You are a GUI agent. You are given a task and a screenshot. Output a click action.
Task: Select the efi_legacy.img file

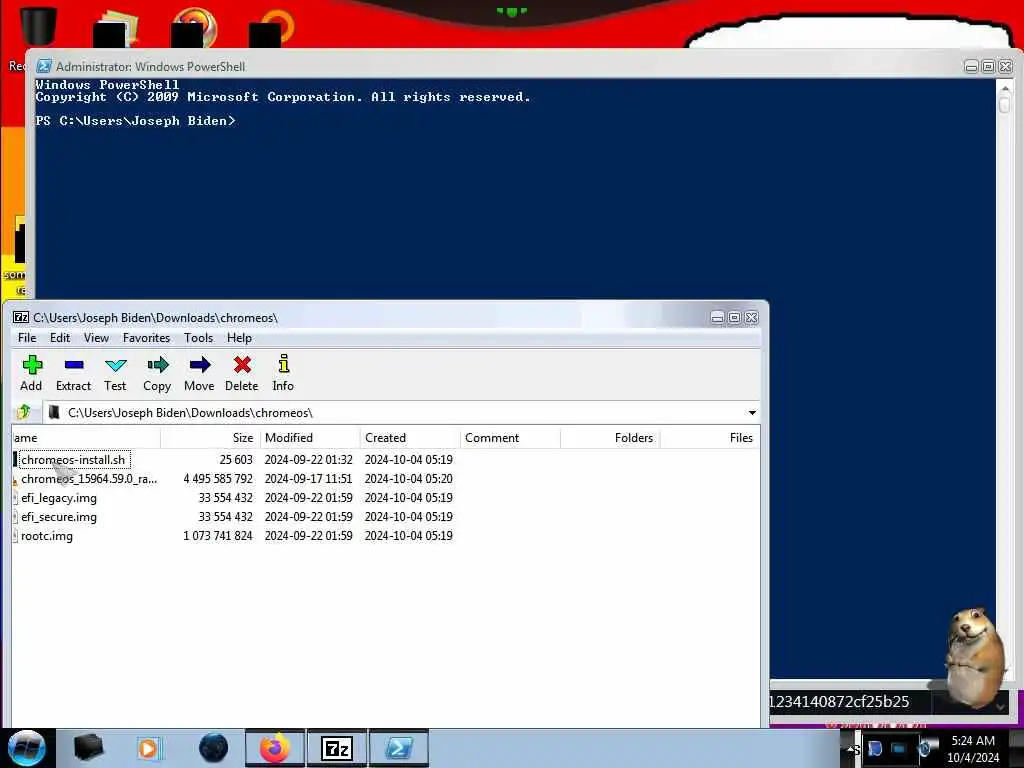coord(59,498)
